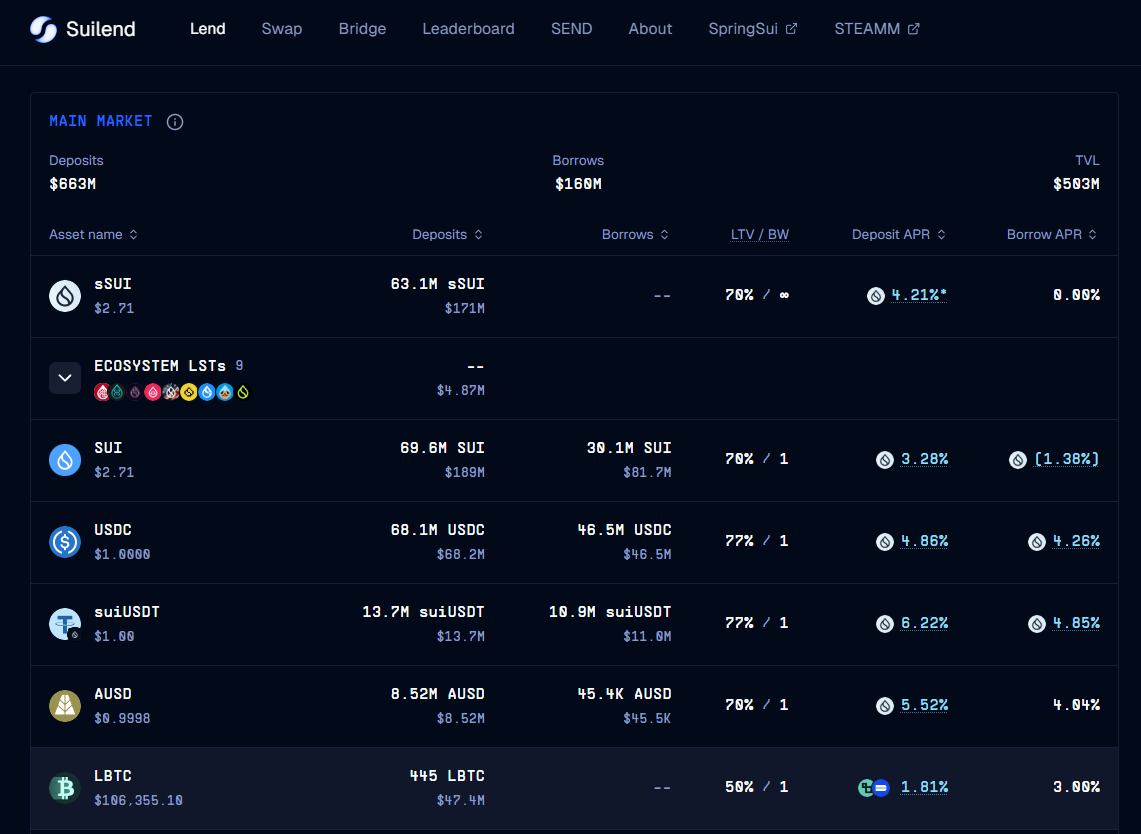Viewport: 1141px width, 834px height.
Task: Expand the Ecosystem LSTs row chevron
Action: click(65, 378)
